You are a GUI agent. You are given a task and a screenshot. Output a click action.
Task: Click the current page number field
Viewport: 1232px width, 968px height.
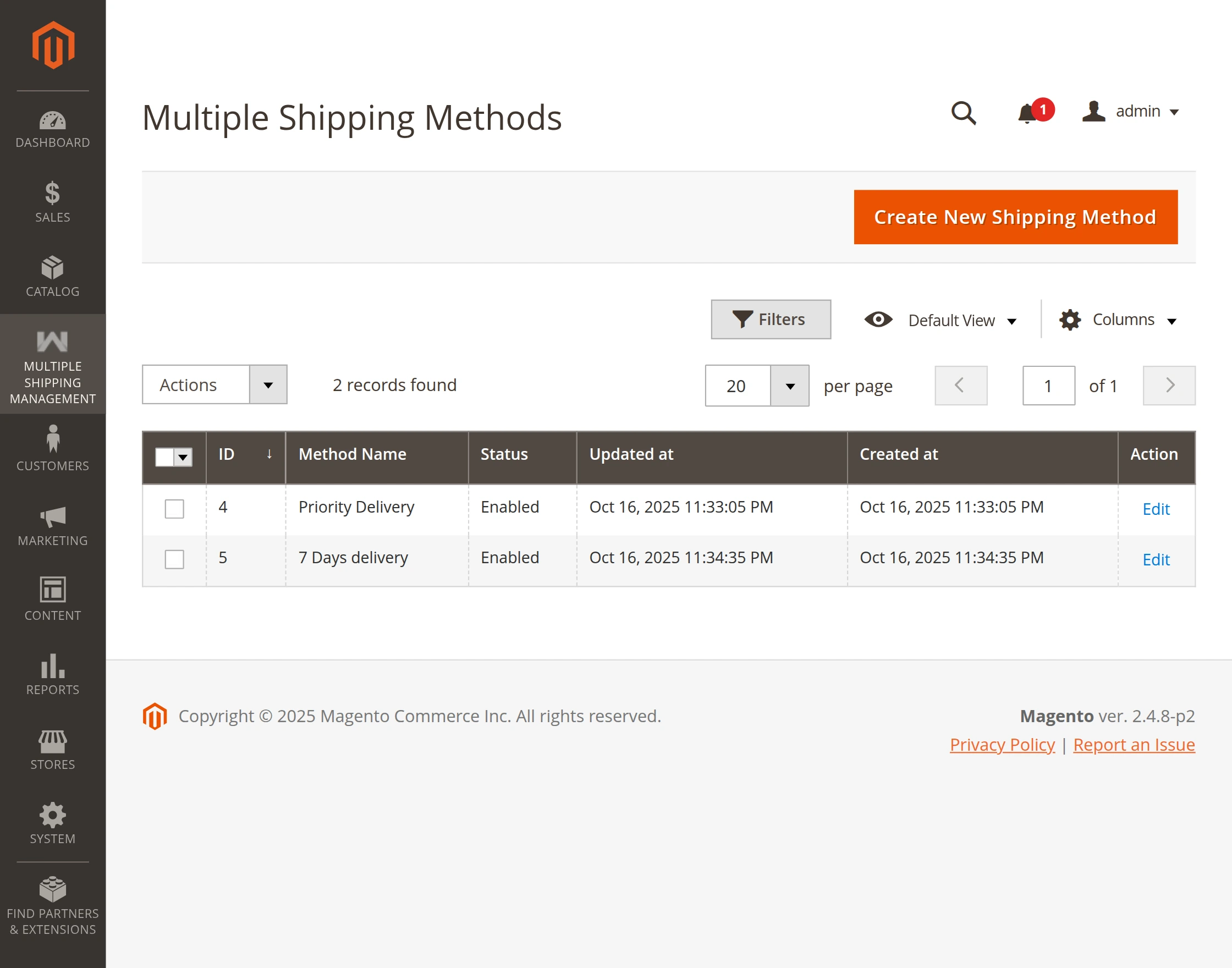[x=1048, y=386]
